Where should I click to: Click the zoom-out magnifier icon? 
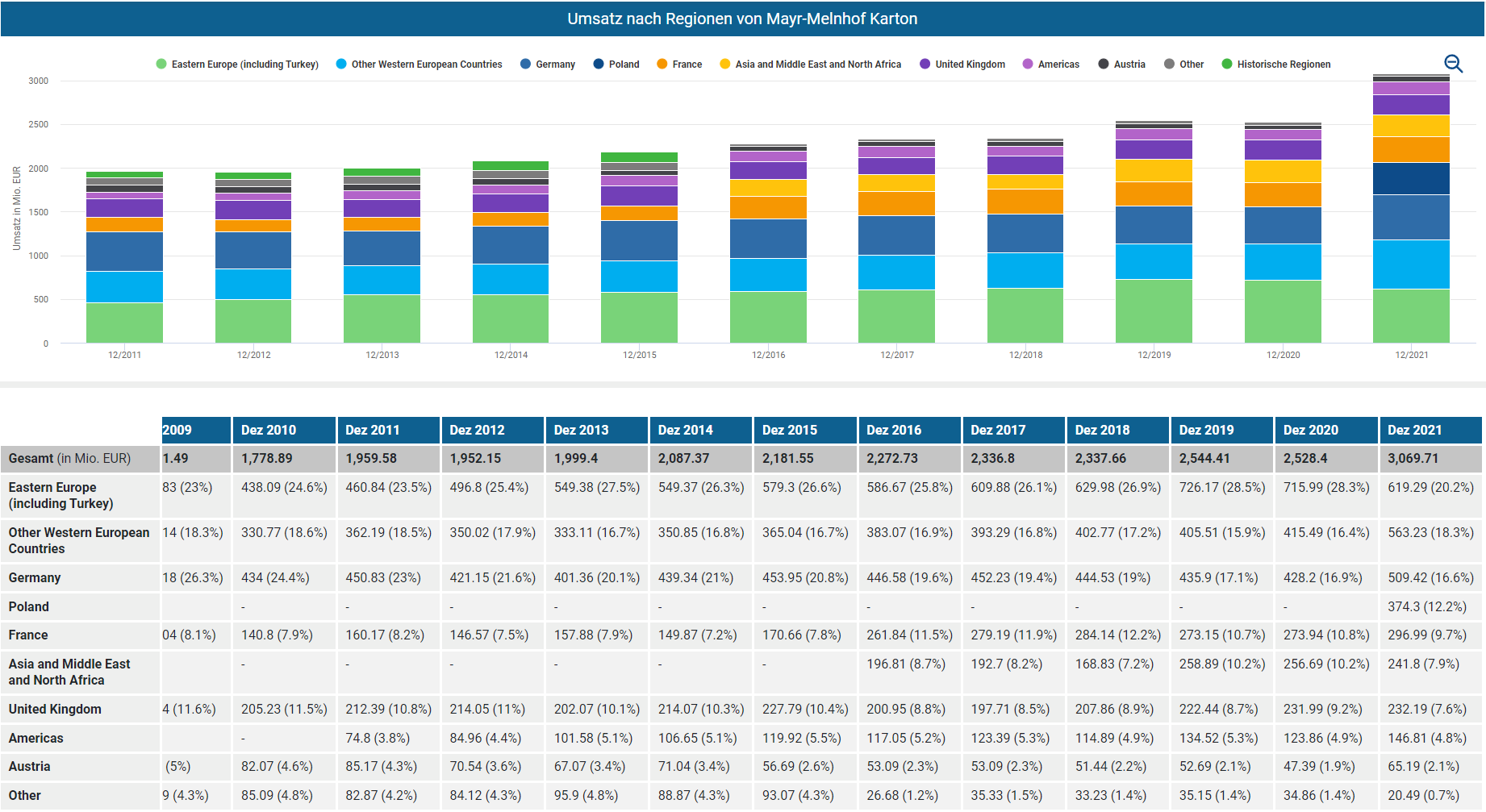1453,64
